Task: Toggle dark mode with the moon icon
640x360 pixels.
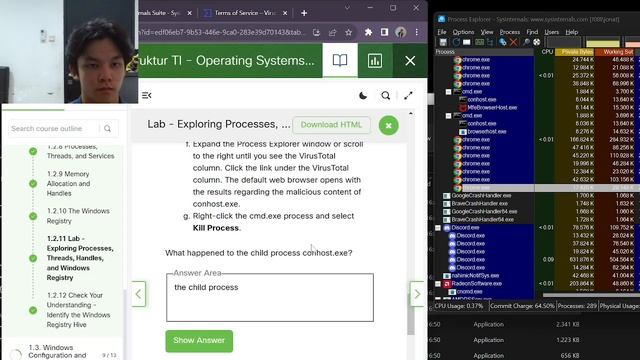Action: (363, 96)
